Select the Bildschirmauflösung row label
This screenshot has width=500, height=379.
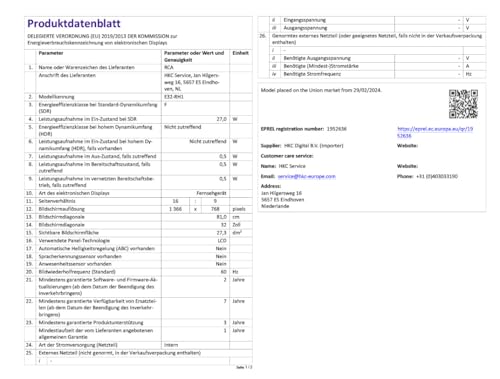pyautogui.click(x=62, y=209)
